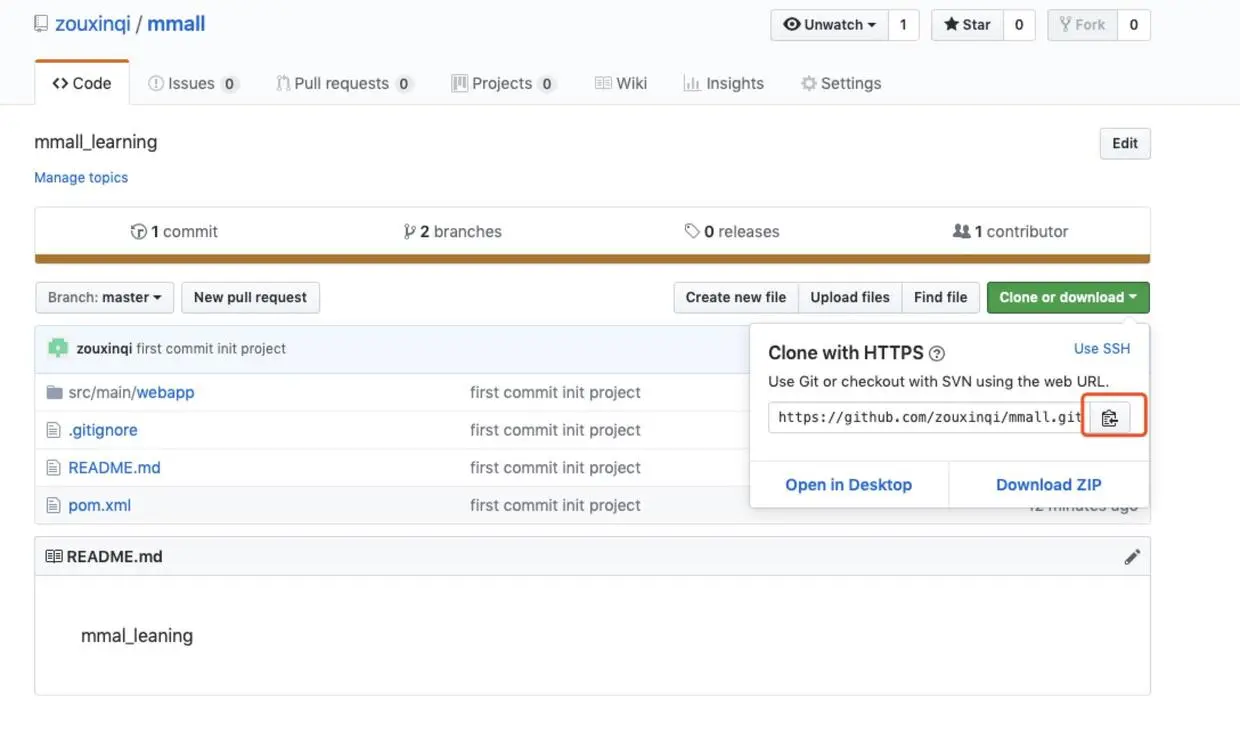Star the mmall repository
Viewport: 1240px width, 731px height.
click(x=967, y=25)
